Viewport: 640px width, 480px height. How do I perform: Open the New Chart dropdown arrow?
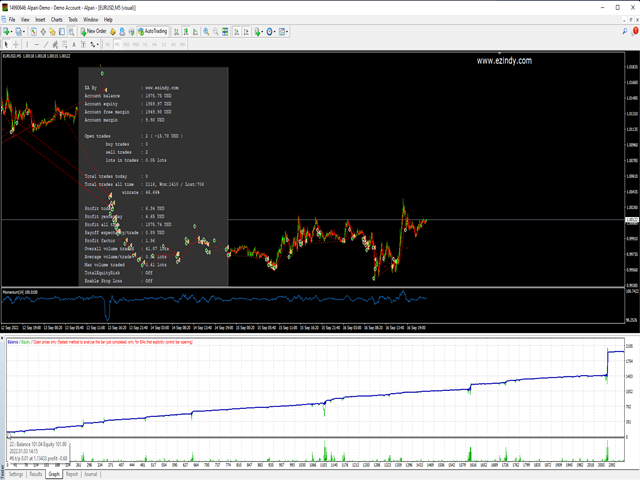pyautogui.click(x=11, y=31)
